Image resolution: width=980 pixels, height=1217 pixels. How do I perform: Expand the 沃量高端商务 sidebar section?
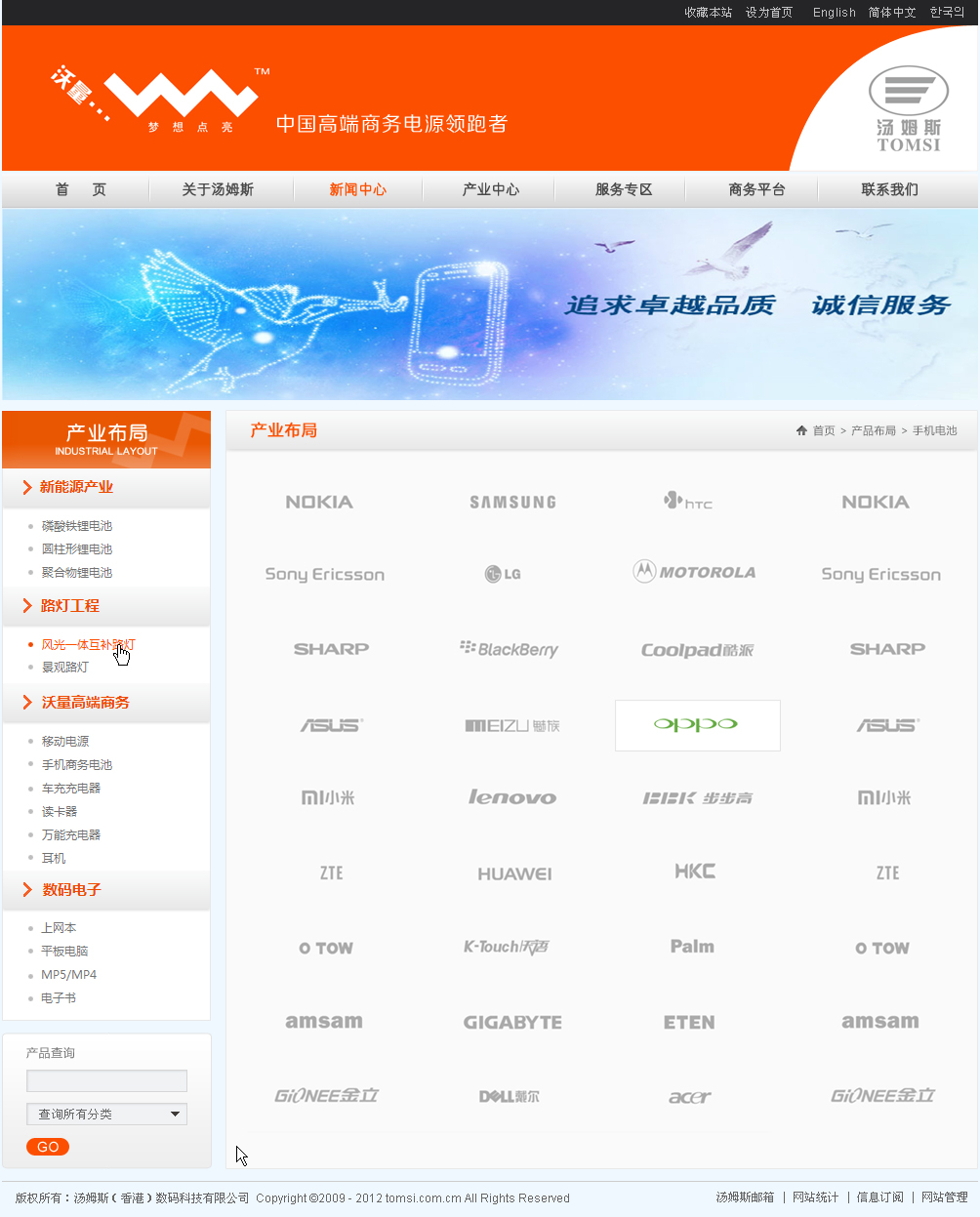(x=85, y=703)
